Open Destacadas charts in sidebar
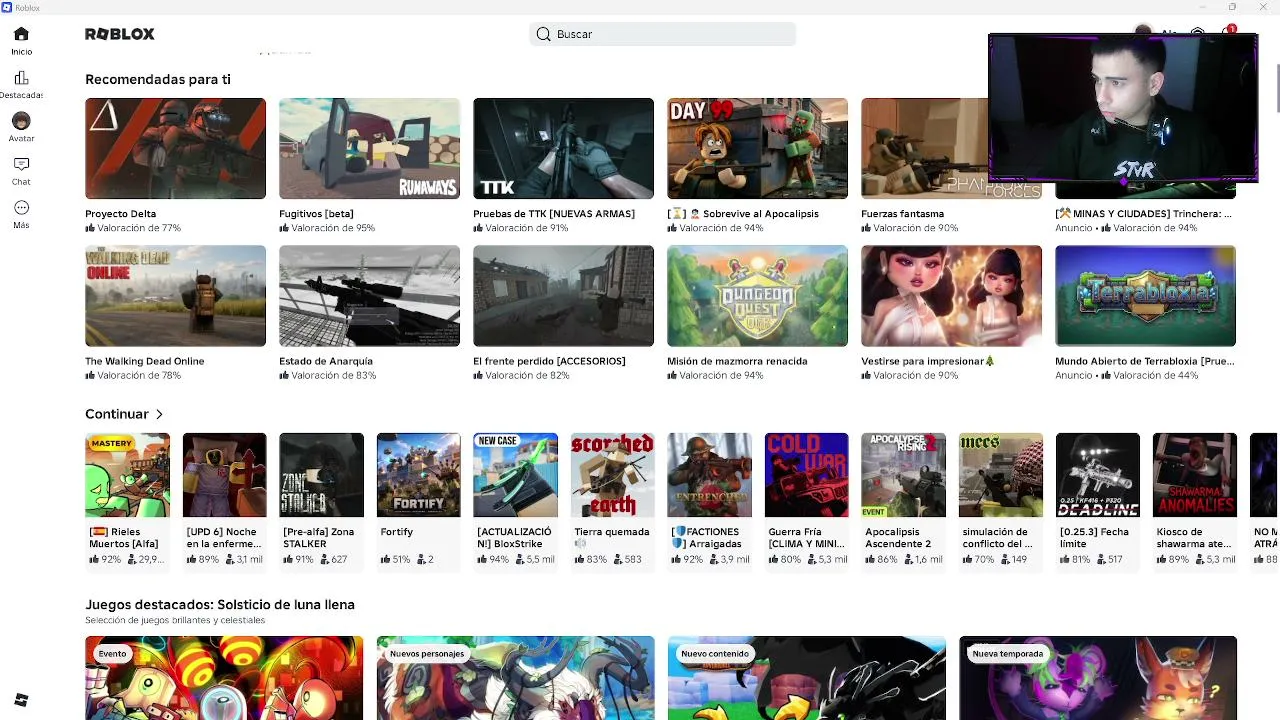 (x=21, y=84)
